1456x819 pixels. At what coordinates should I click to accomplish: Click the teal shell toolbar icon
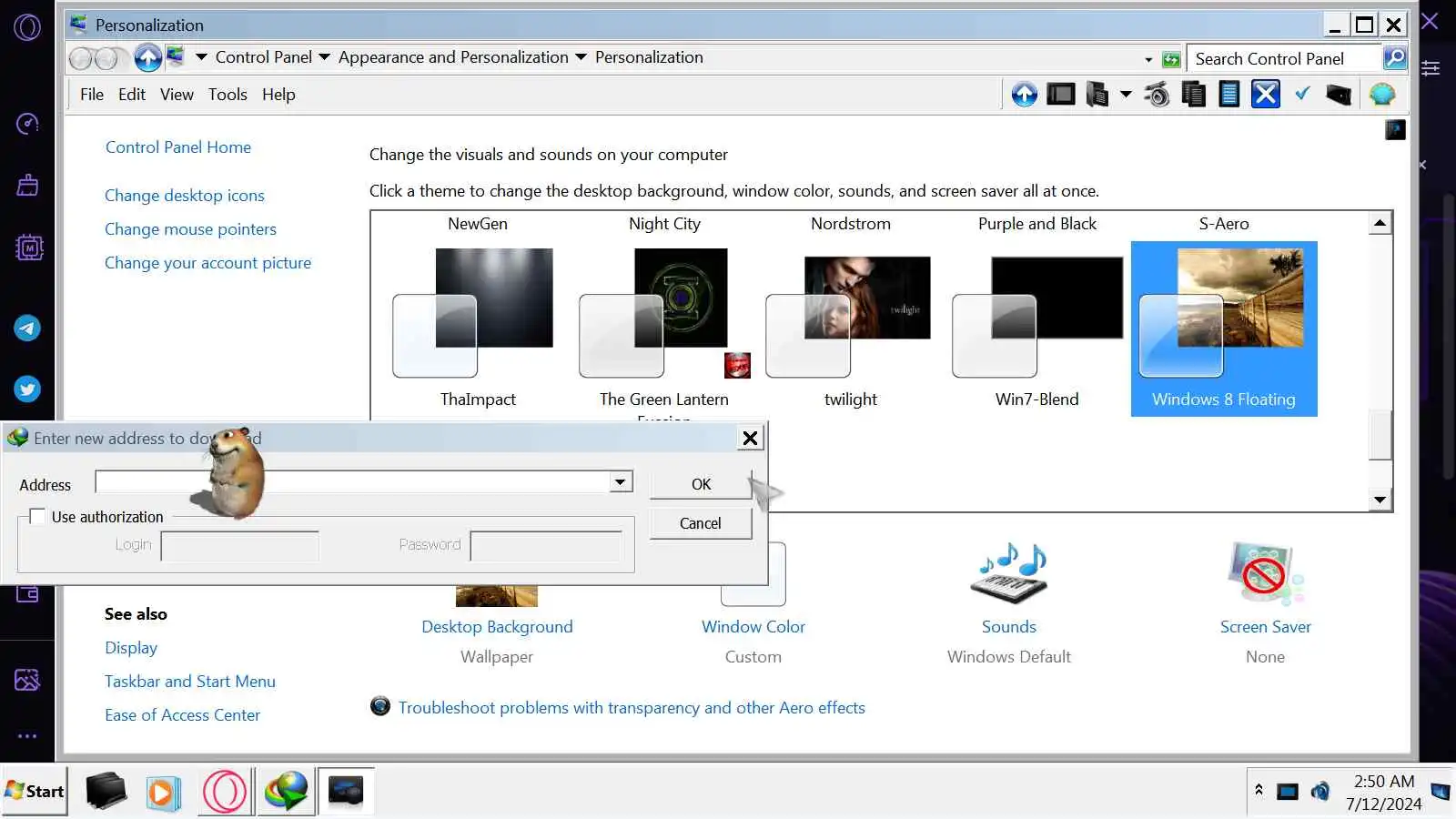pyautogui.click(x=1382, y=94)
